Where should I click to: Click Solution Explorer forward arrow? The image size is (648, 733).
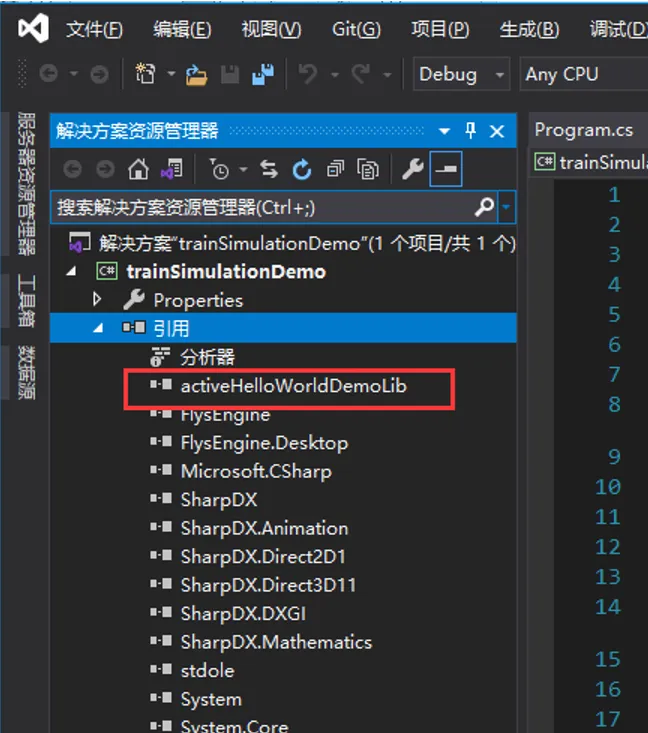[105, 169]
